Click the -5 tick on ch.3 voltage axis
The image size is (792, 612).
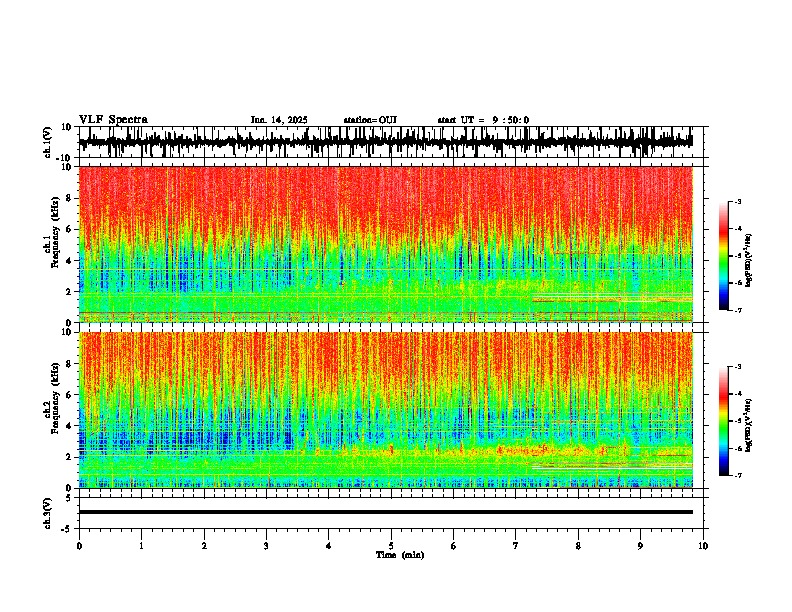point(67,529)
